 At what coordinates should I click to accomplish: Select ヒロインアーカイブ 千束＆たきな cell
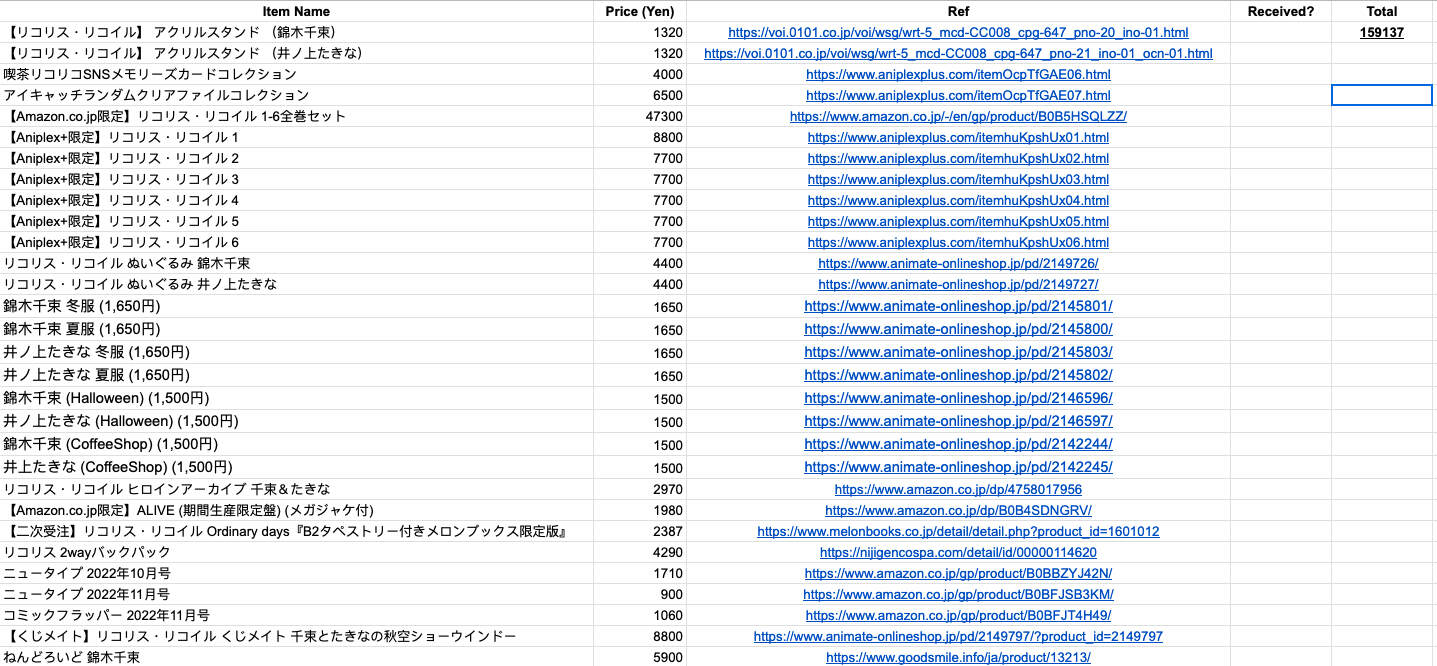pos(296,490)
